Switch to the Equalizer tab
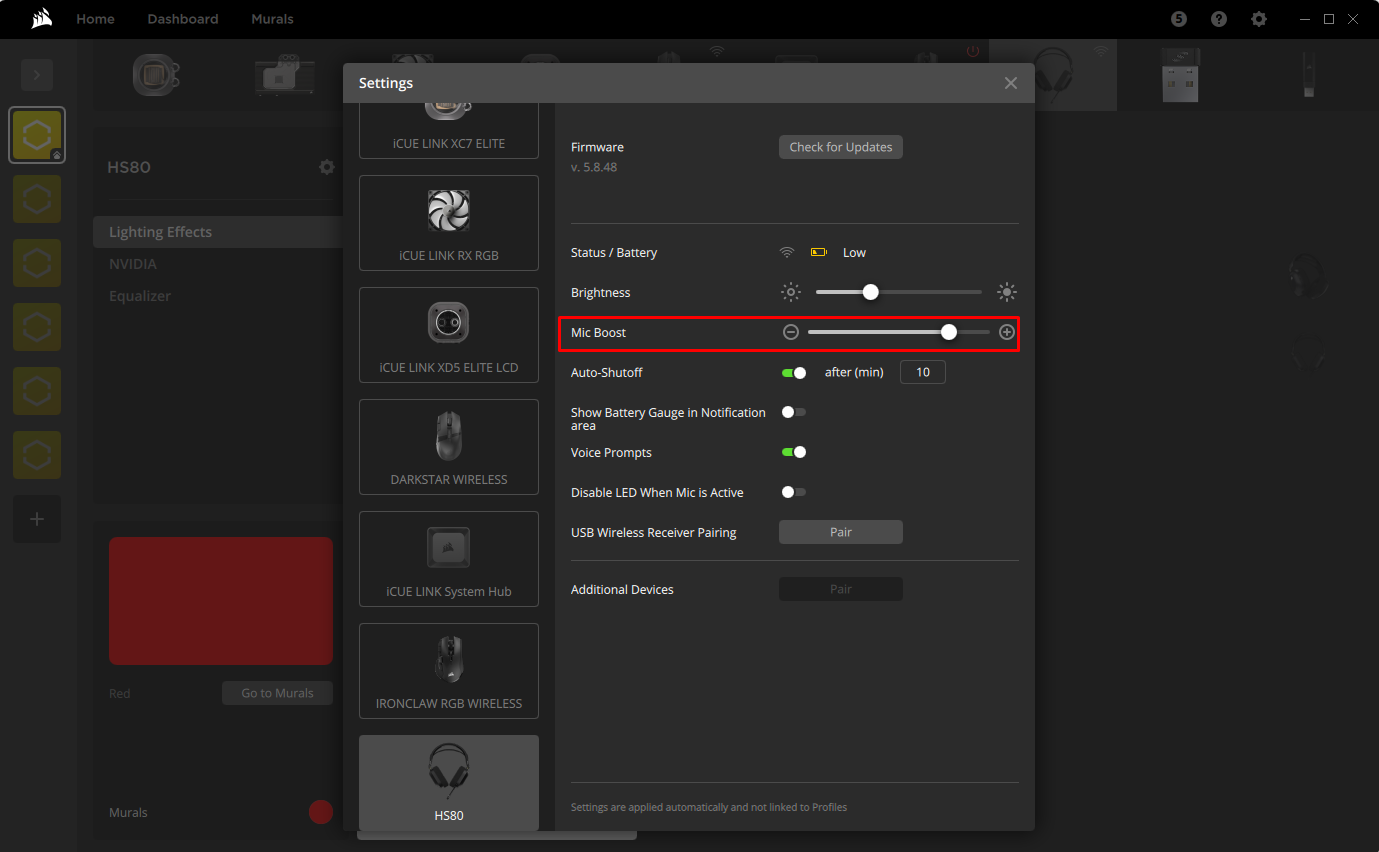 [140, 295]
